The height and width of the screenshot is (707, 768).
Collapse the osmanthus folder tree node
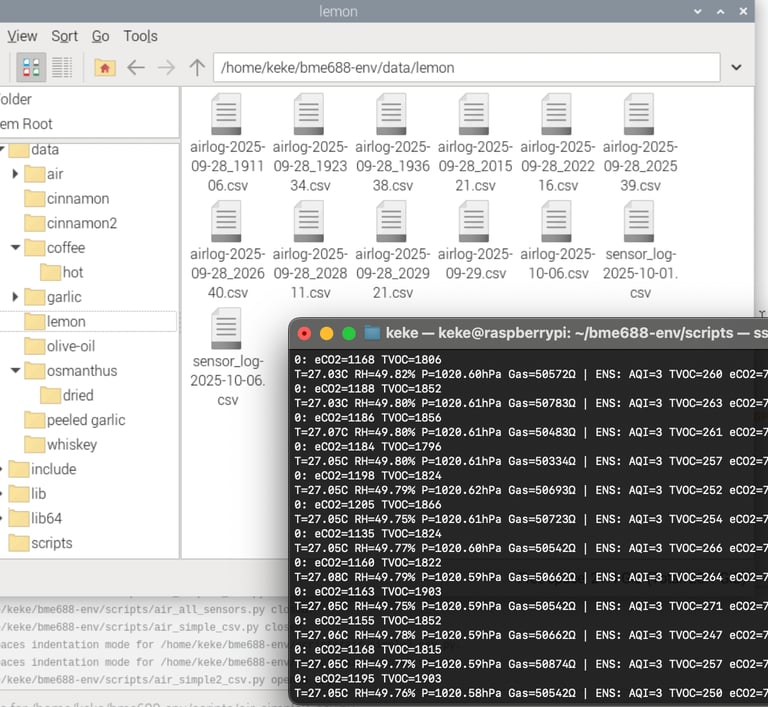point(15,371)
